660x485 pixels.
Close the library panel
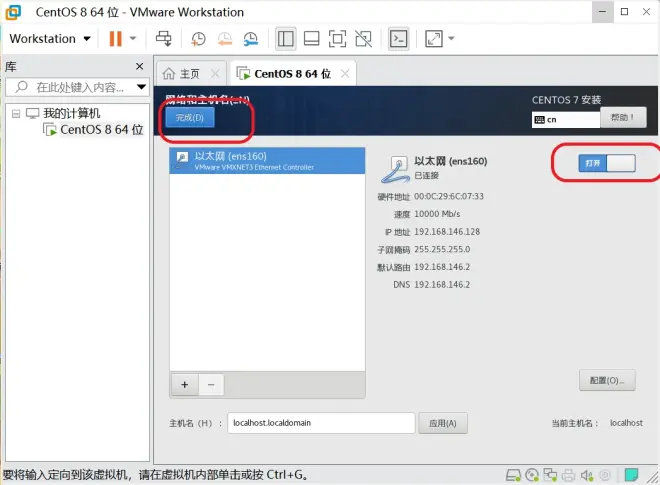(140, 67)
